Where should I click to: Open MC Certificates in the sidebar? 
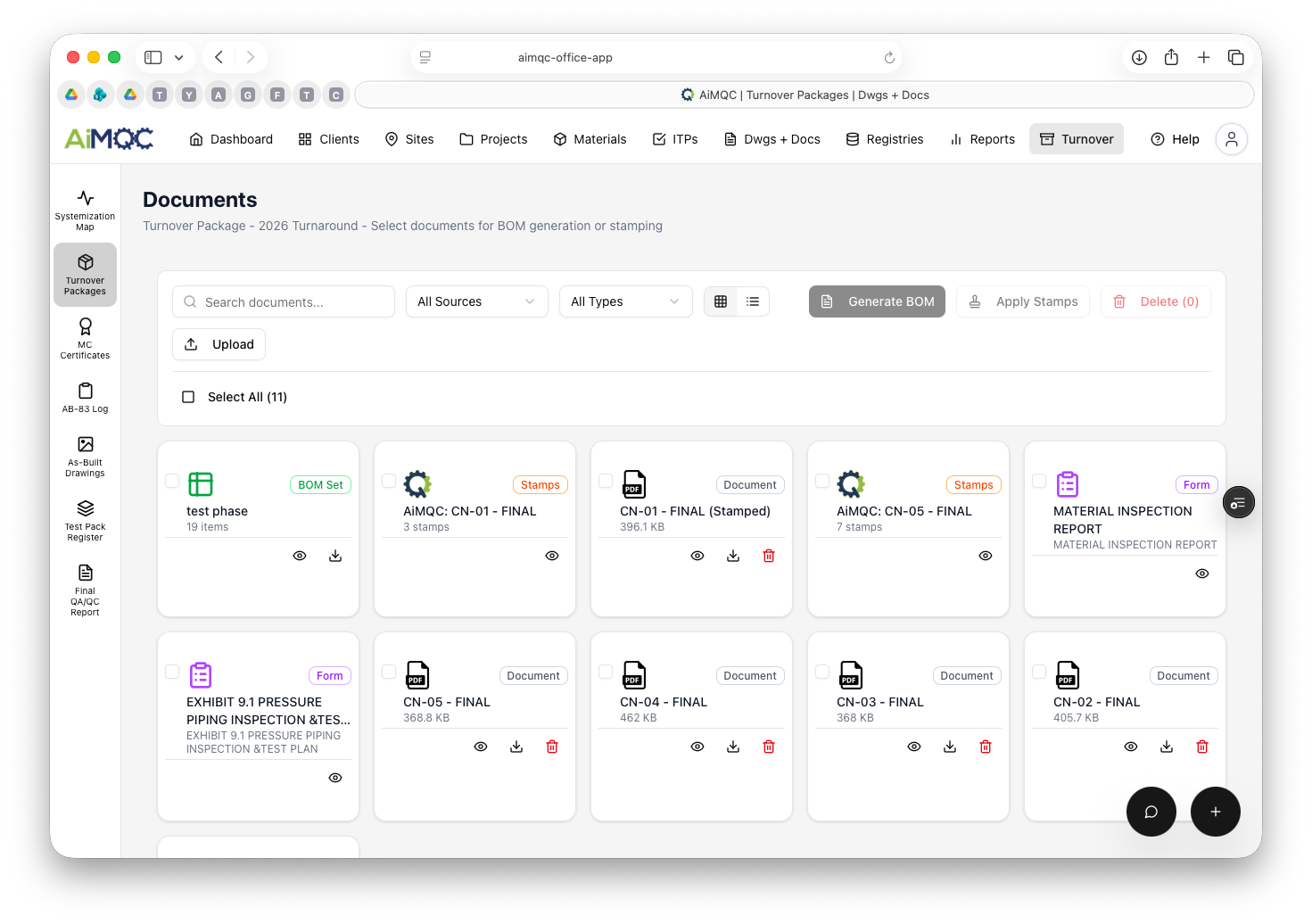(85, 338)
